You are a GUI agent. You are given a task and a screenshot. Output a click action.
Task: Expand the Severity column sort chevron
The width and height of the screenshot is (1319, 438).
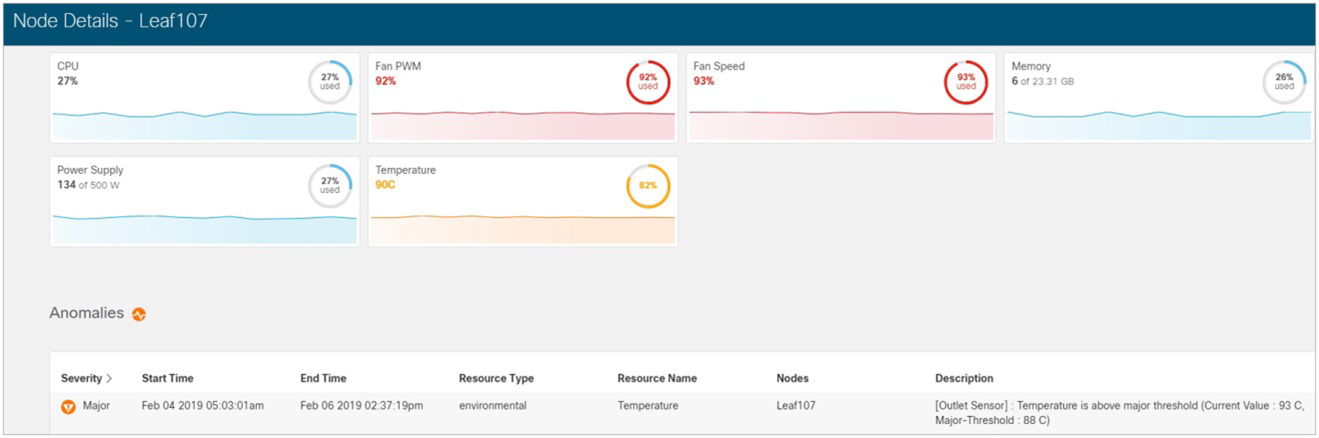pos(109,379)
